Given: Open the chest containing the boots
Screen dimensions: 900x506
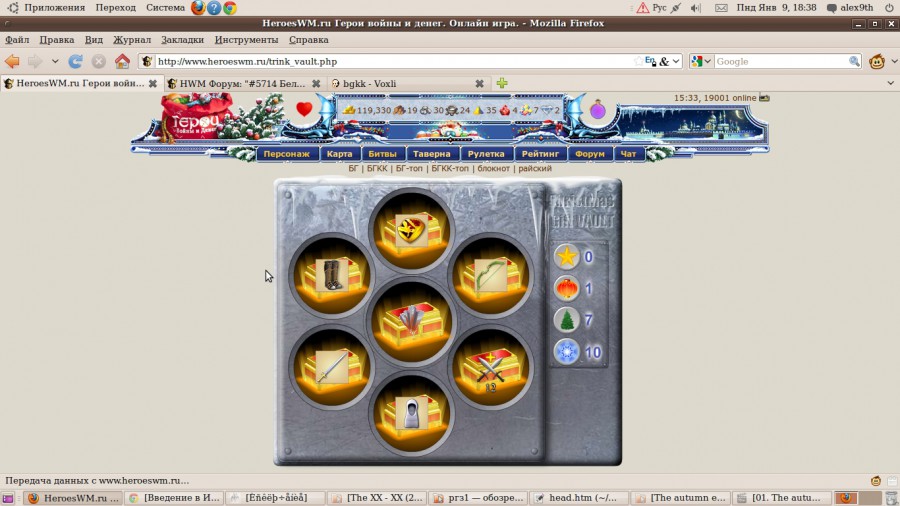Looking at the screenshot, I should click(331, 277).
